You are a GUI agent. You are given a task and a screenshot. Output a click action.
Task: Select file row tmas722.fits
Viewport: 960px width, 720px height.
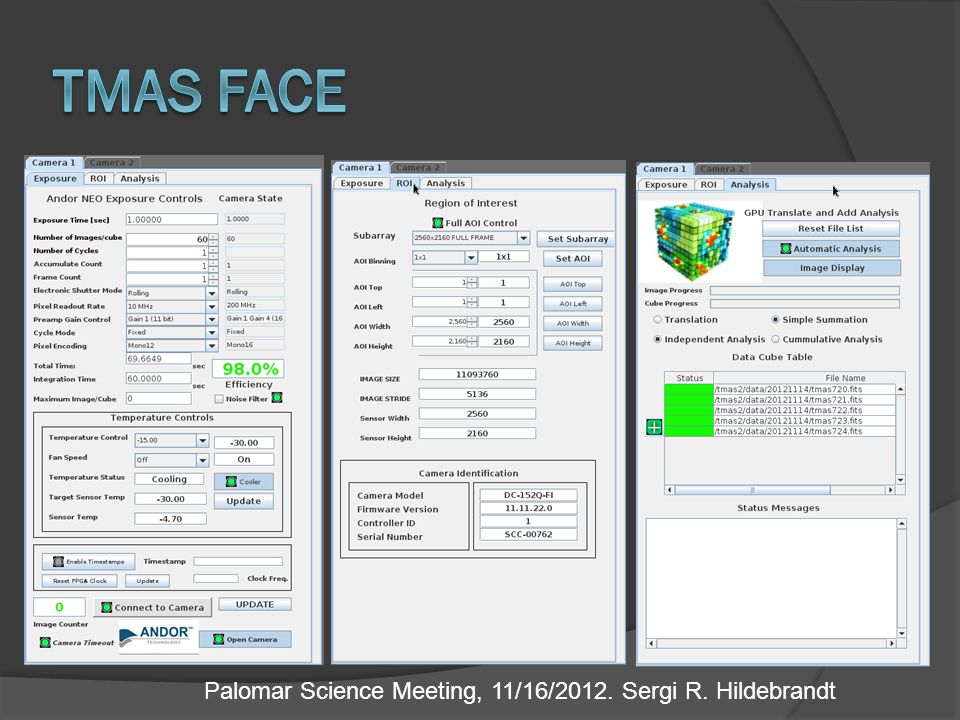click(x=779, y=410)
